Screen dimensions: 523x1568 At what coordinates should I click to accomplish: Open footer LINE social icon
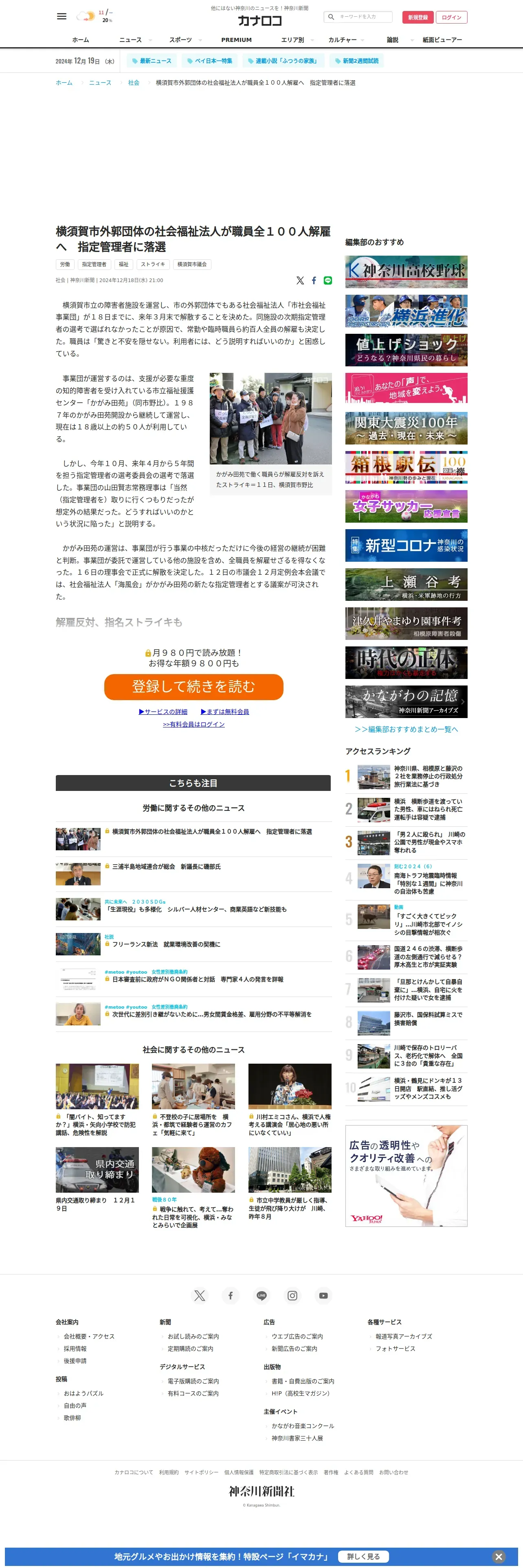[x=262, y=1295]
